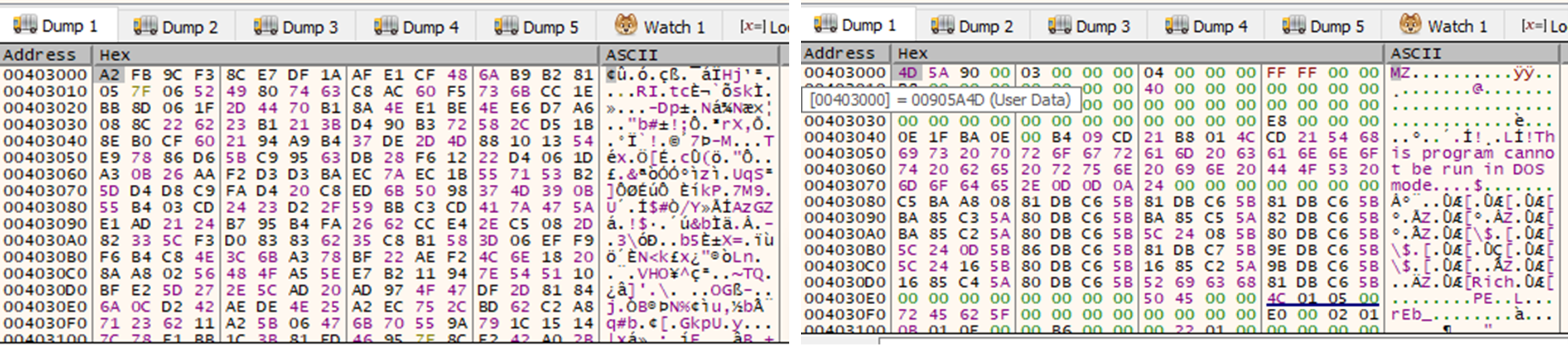The height and width of the screenshot is (345, 1568).
Task: Select address 004030A0 in left dump
Action: point(45,240)
